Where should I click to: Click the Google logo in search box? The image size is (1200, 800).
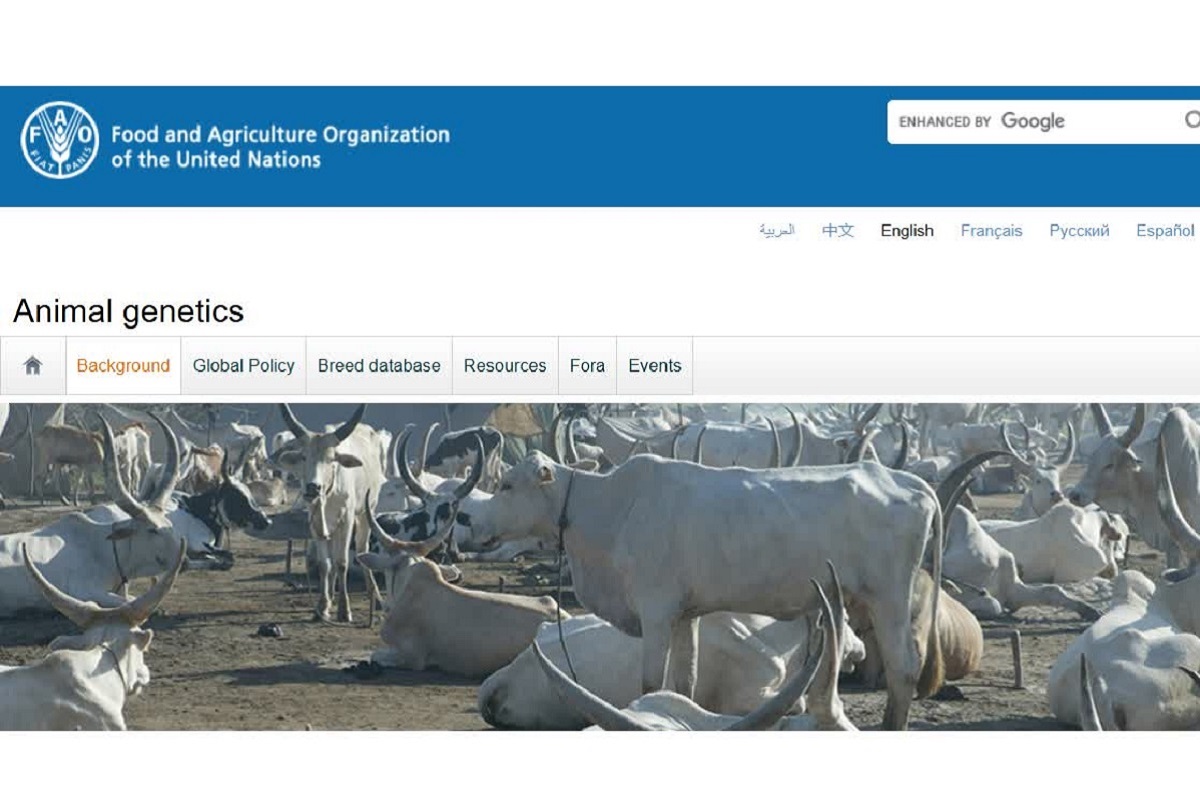coord(1033,121)
